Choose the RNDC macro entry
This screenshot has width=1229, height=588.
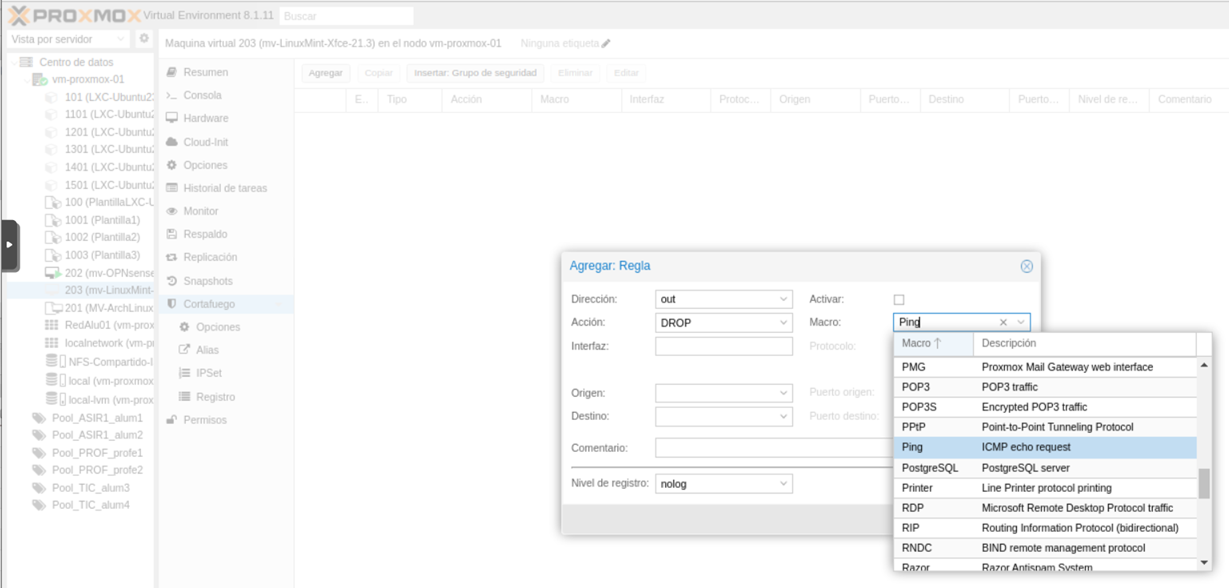click(1045, 548)
